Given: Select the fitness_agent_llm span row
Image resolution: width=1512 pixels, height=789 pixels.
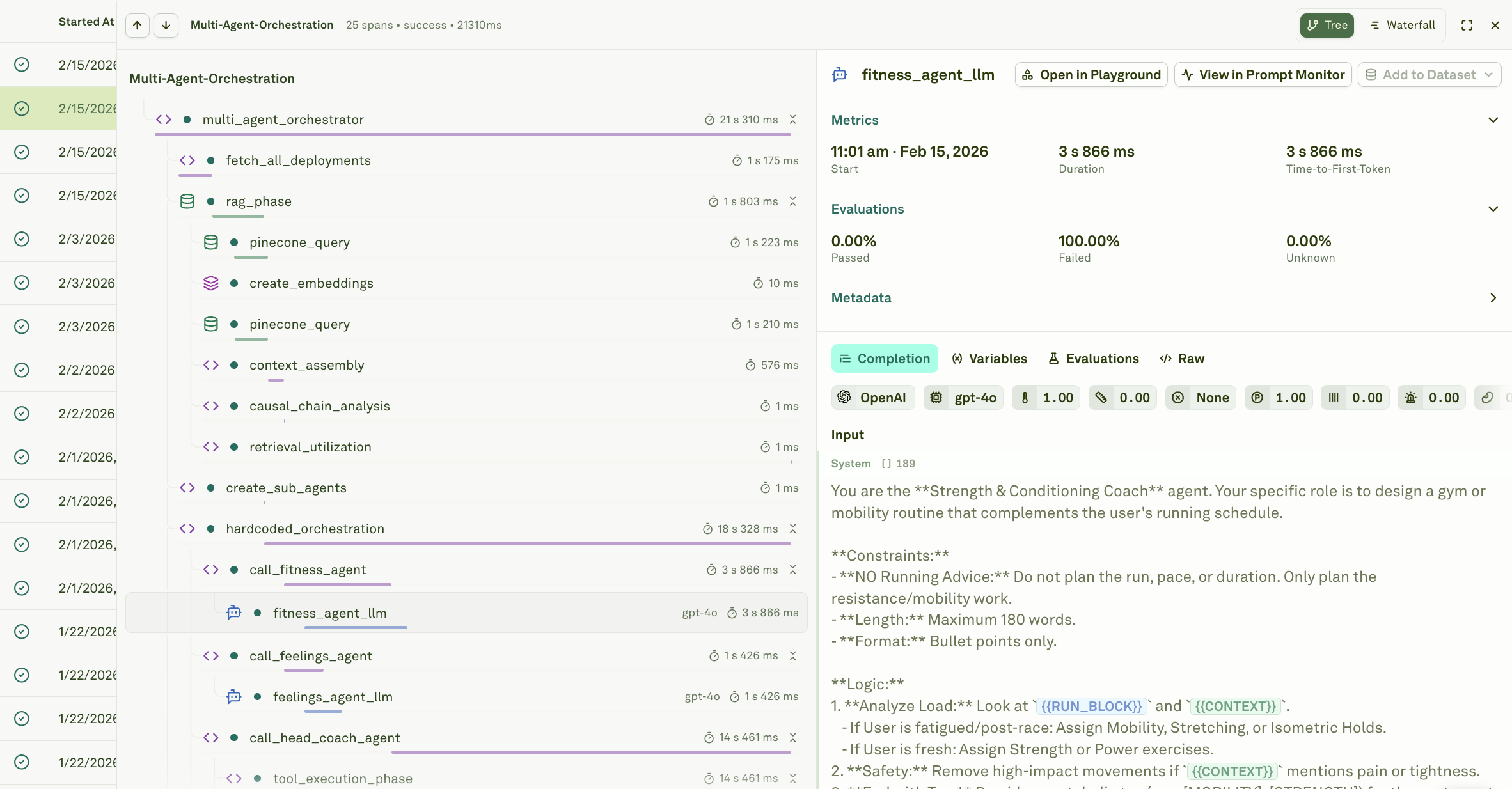Looking at the screenshot, I should click(466, 613).
